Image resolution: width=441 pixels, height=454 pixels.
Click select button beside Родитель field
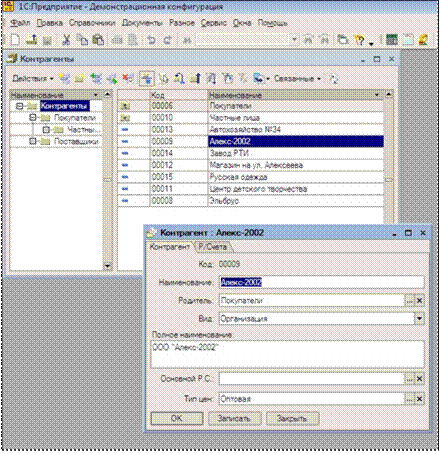pyautogui.click(x=409, y=301)
